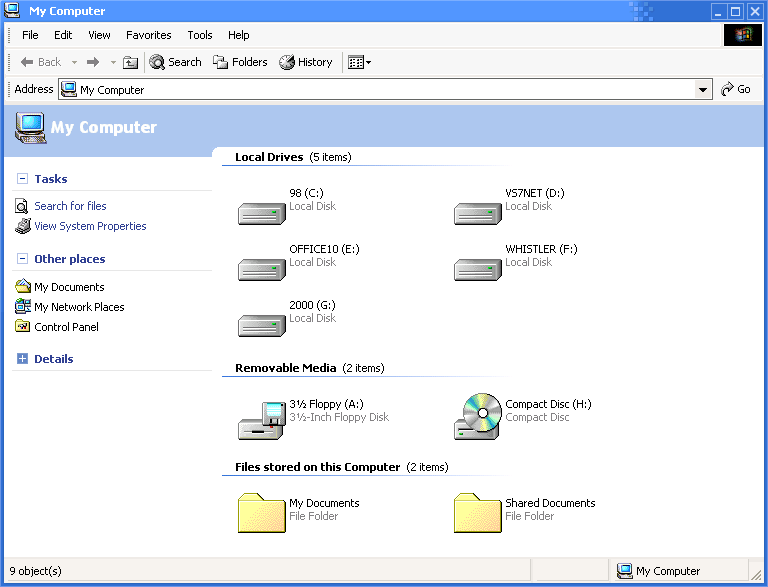Select the OFFICE10 (E:) drive icon

pyautogui.click(x=262, y=269)
